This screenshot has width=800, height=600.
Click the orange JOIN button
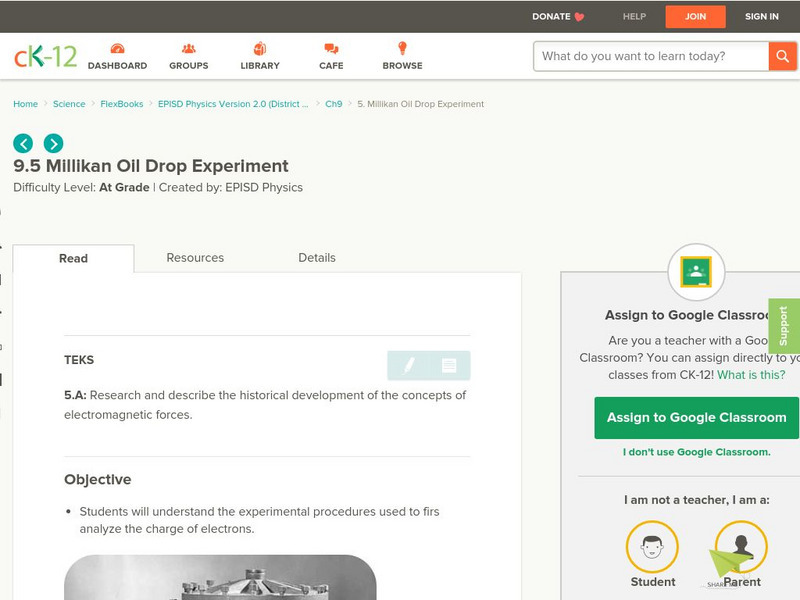coord(695,16)
